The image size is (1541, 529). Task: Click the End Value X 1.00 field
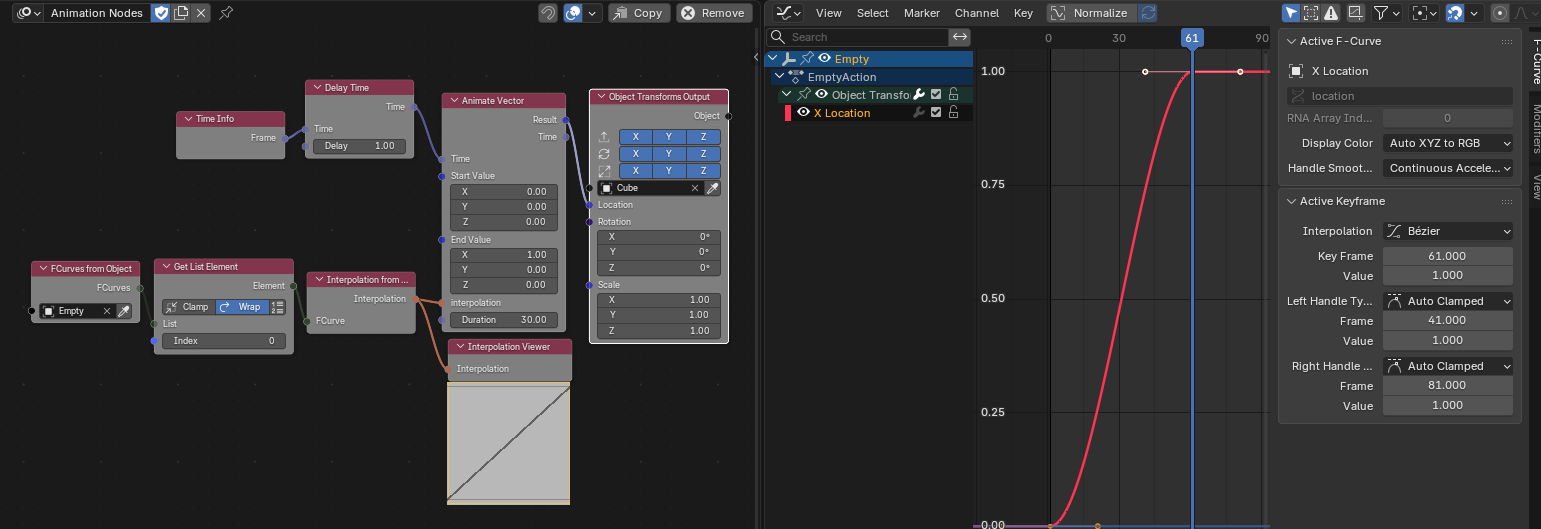[504, 255]
